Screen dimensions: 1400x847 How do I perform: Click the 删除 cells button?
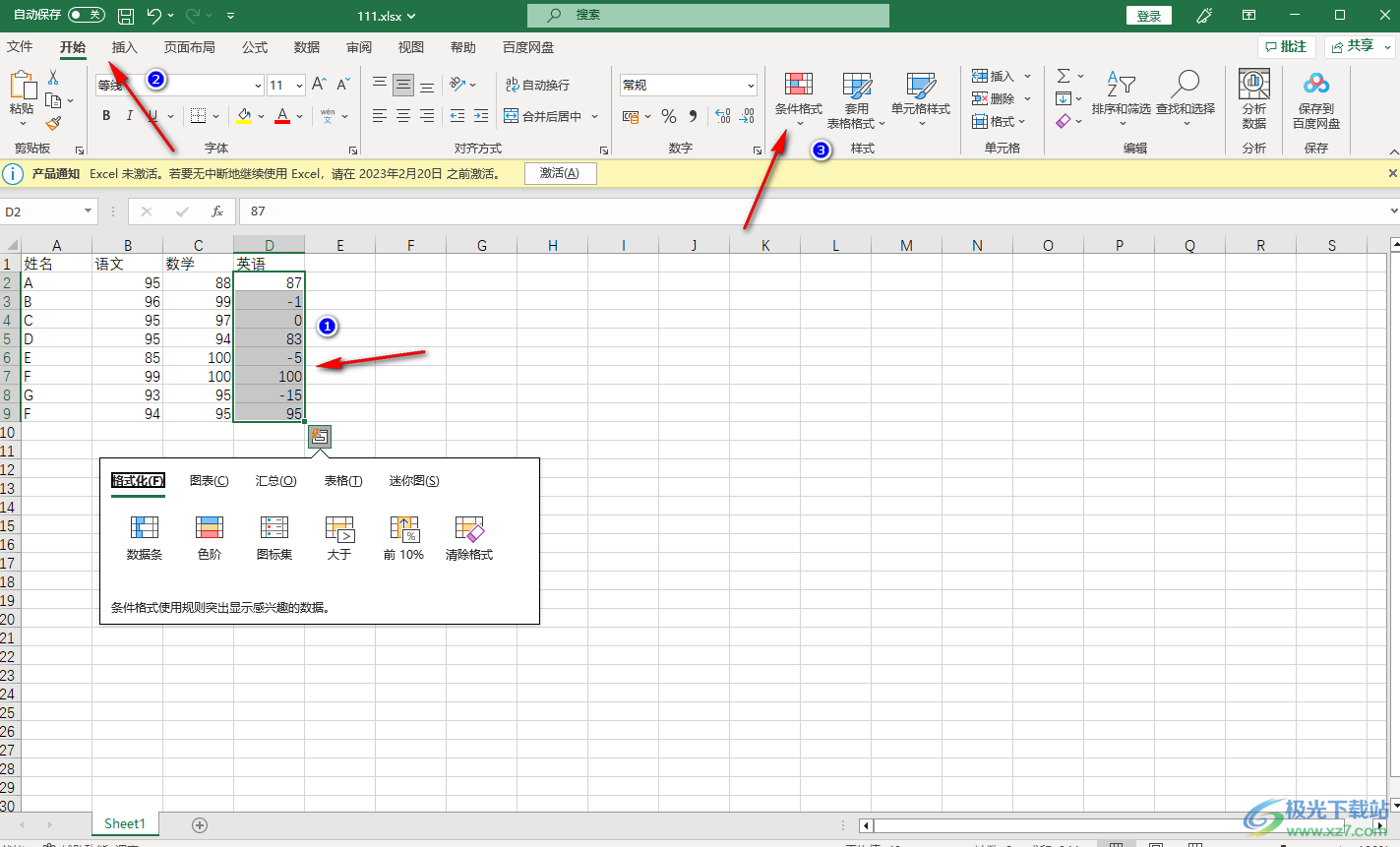pos(993,98)
